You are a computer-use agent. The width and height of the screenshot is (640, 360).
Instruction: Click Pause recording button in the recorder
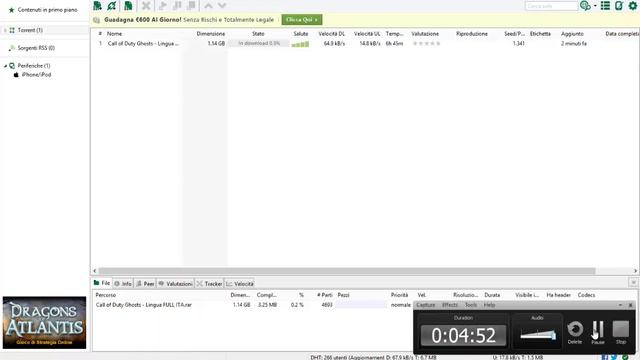pyautogui.click(x=598, y=332)
